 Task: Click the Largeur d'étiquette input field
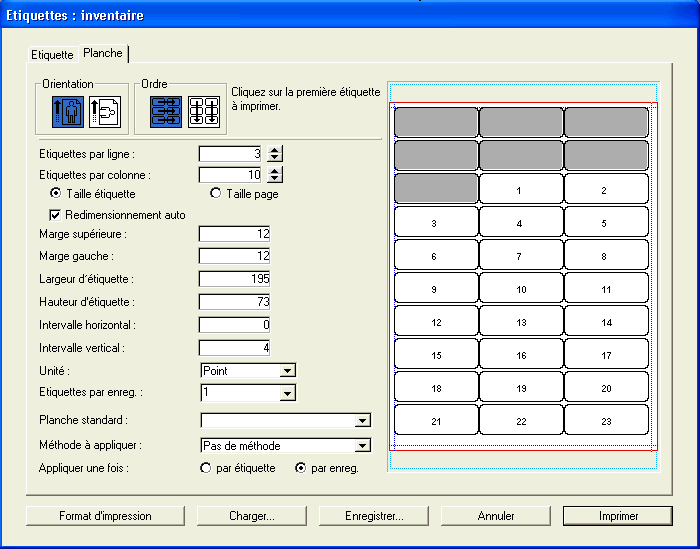tap(235, 279)
